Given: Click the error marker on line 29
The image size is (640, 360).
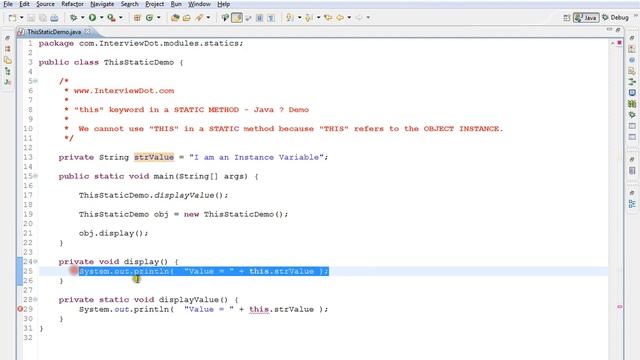Looking at the screenshot, I should pos(20,309).
